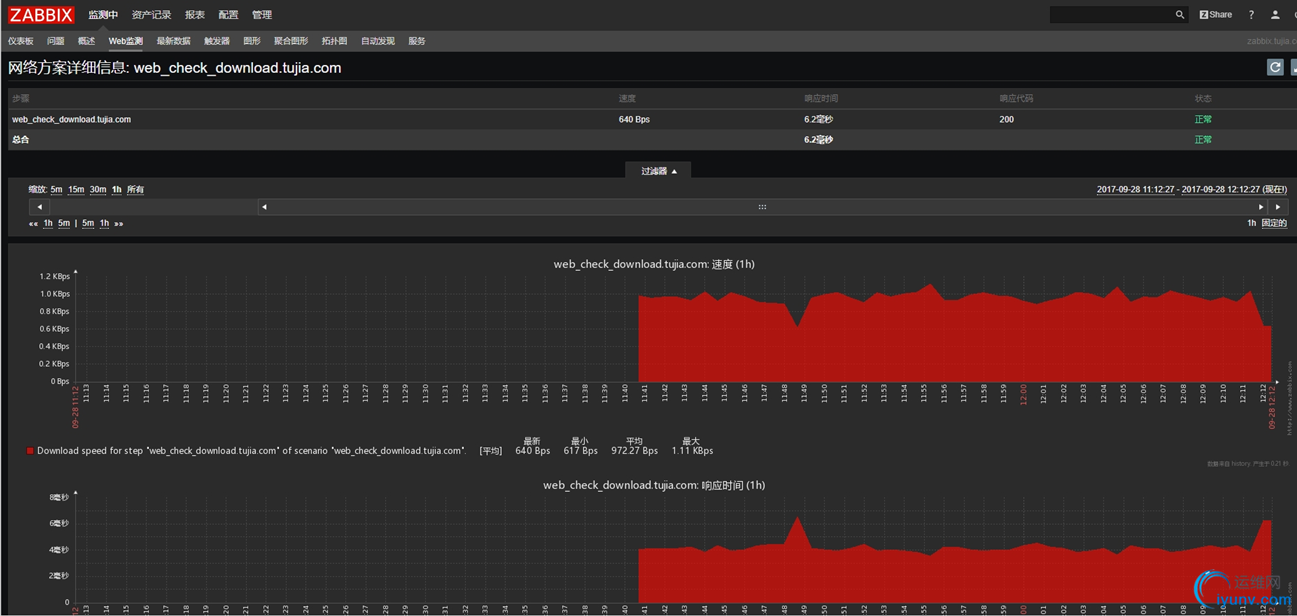
Task: Shift period forward 5m
Action: 88,224
